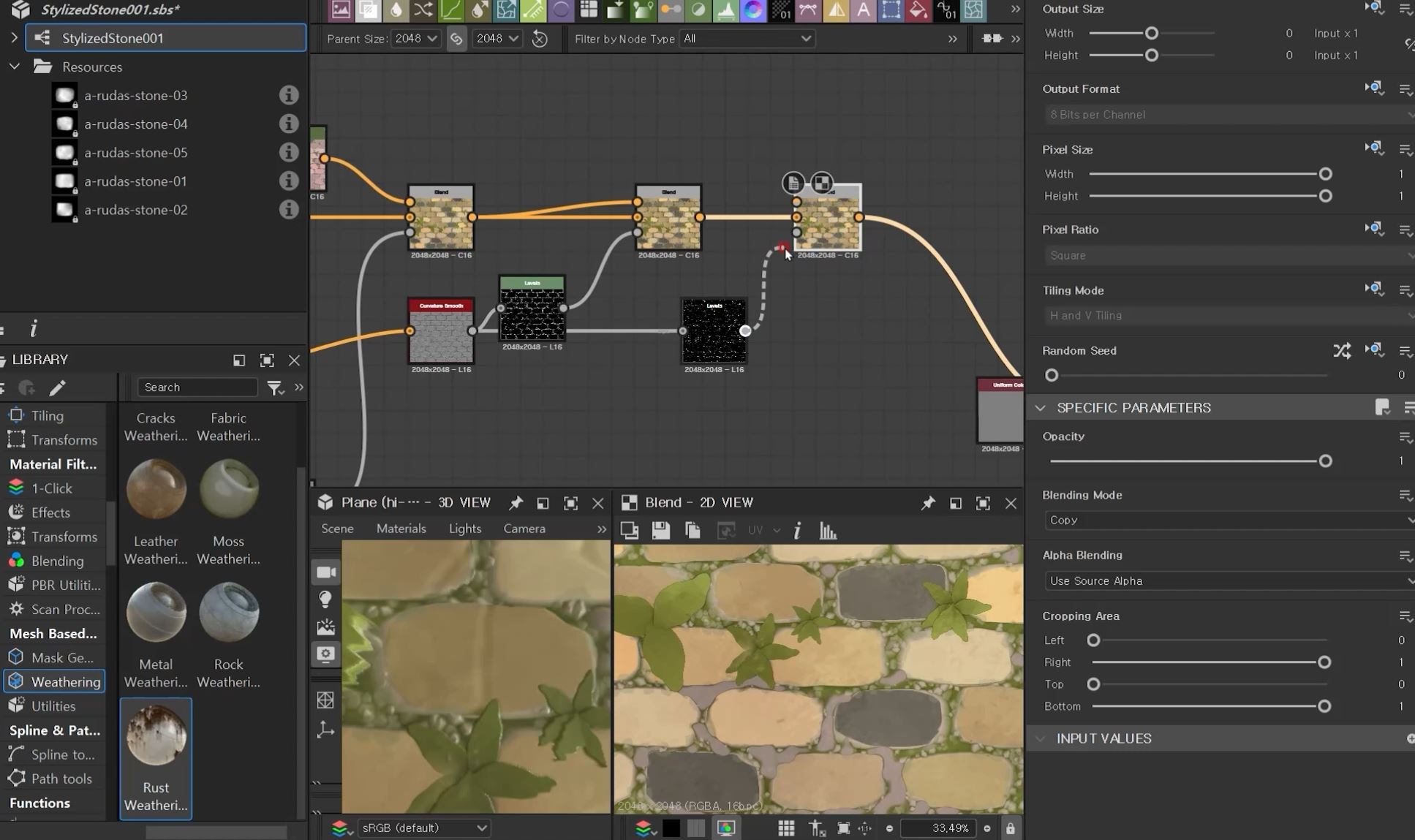
Task: Toggle tiling grid display in 2D view
Action: coord(786,828)
